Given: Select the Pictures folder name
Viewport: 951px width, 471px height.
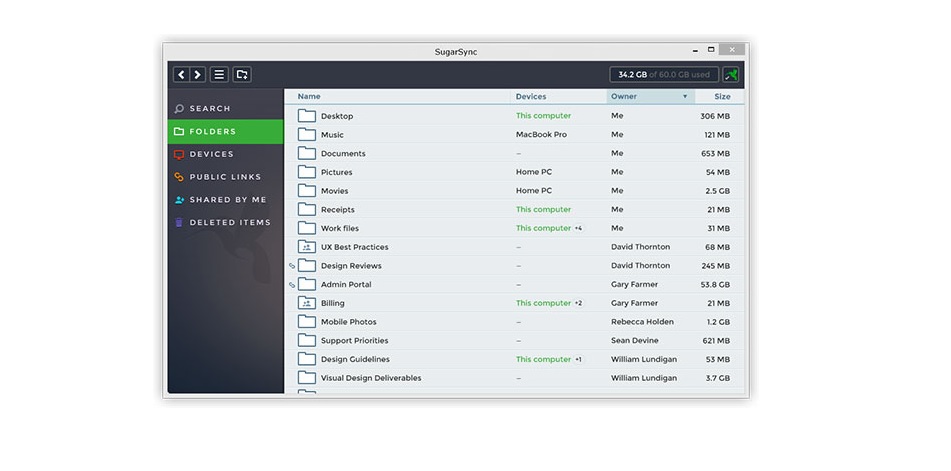Looking at the screenshot, I should click(x=337, y=173).
